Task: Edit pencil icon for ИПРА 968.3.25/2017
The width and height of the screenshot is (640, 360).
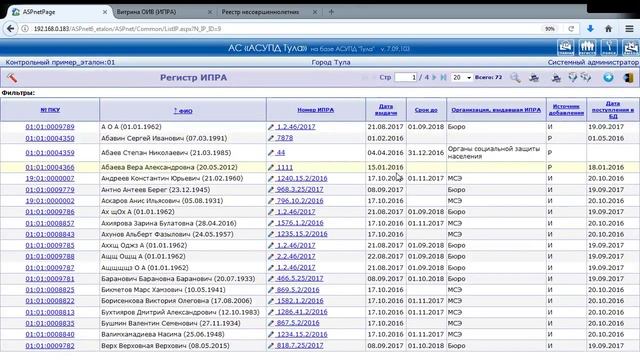Action: tap(271, 190)
